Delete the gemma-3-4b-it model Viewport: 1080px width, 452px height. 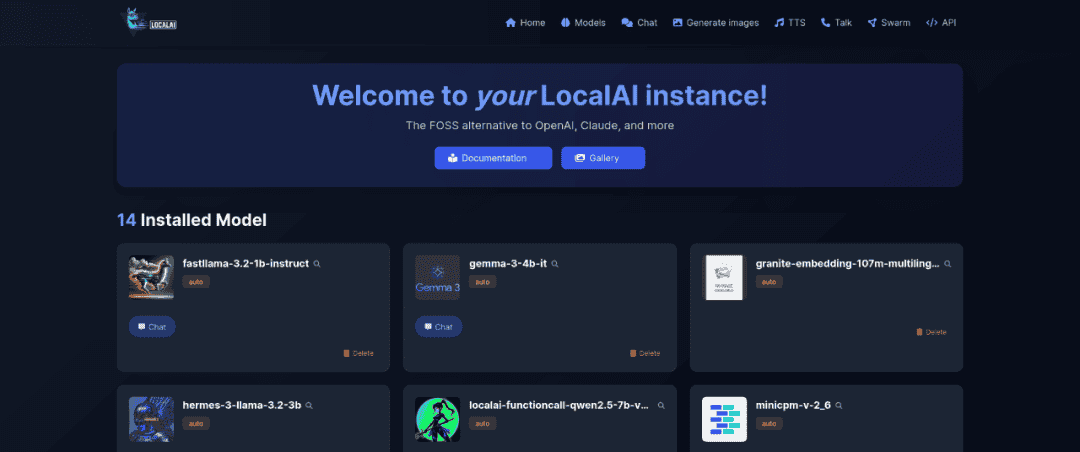tap(645, 353)
